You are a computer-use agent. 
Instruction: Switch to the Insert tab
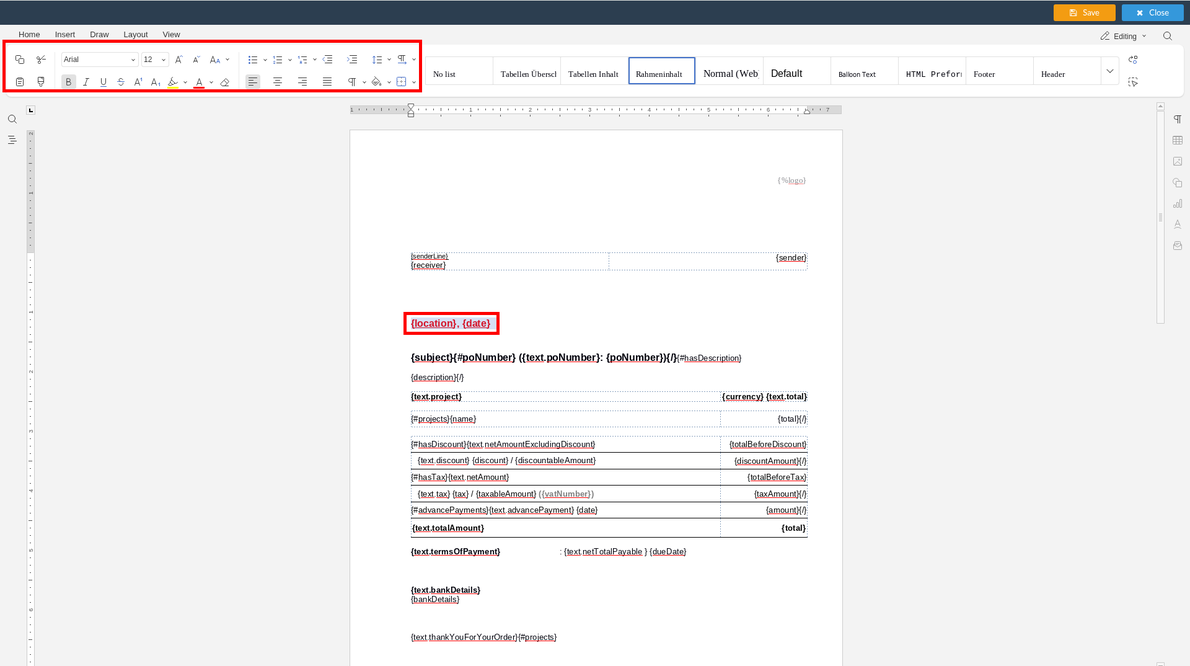click(x=65, y=34)
